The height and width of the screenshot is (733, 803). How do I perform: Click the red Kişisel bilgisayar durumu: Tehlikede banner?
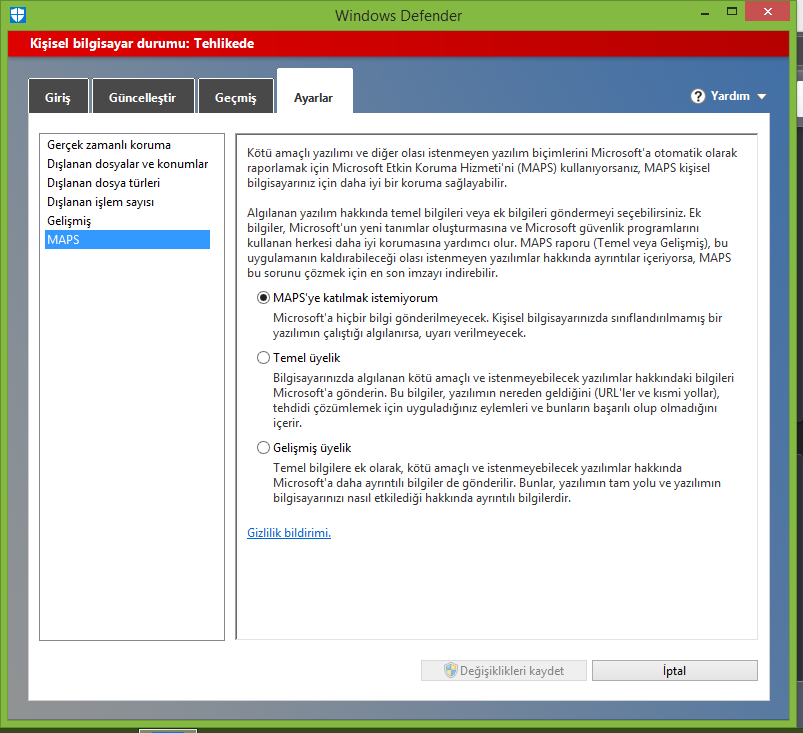click(x=398, y=44)
